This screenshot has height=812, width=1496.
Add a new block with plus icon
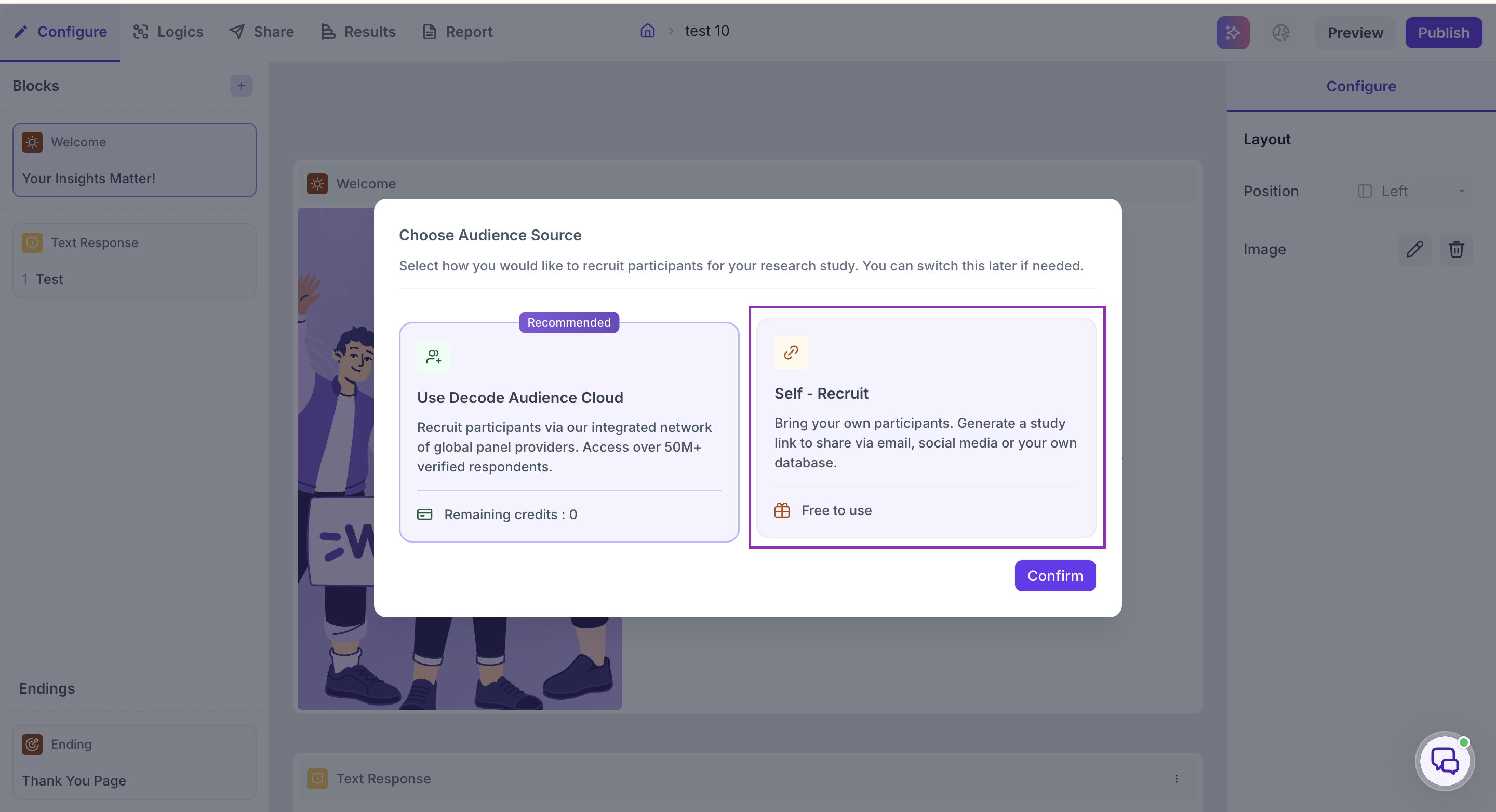[x=241, y=86]
